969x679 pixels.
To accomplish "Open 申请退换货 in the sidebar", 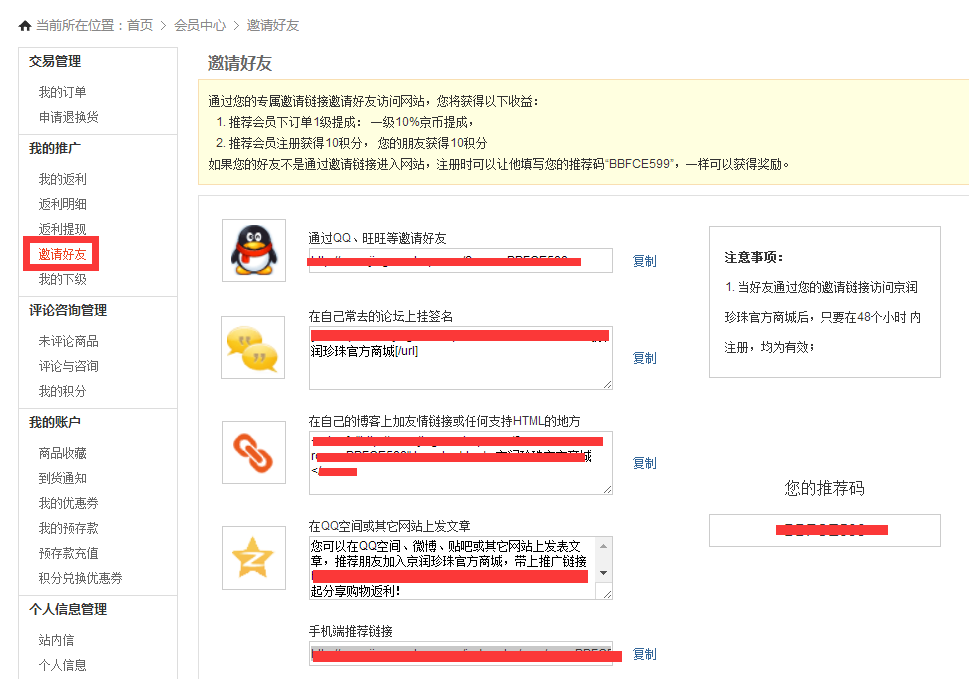I will [x=69, y=117].
